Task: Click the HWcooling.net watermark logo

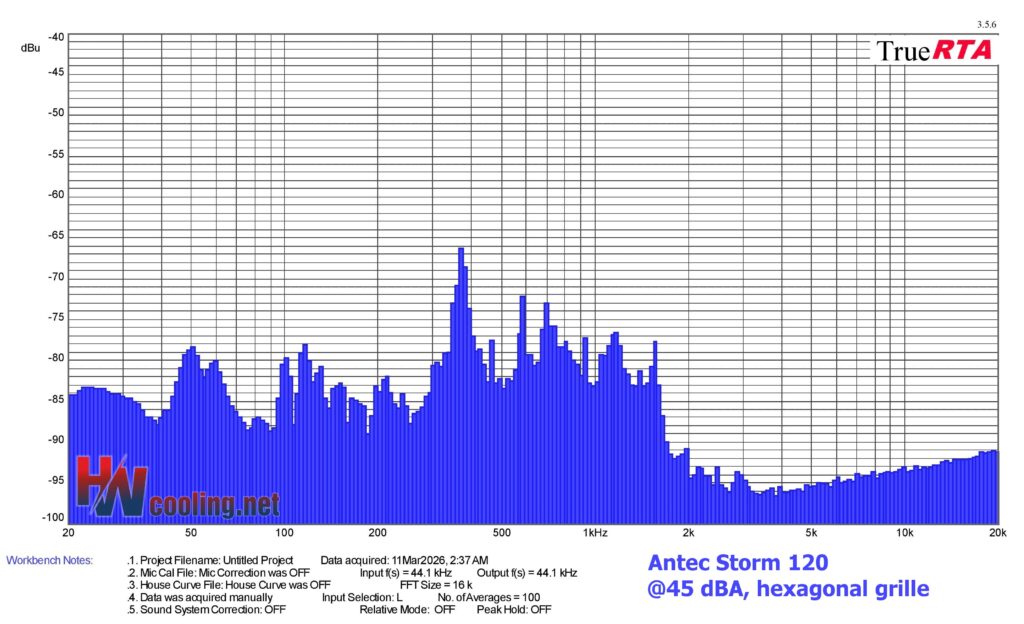Action: (177, 490)
